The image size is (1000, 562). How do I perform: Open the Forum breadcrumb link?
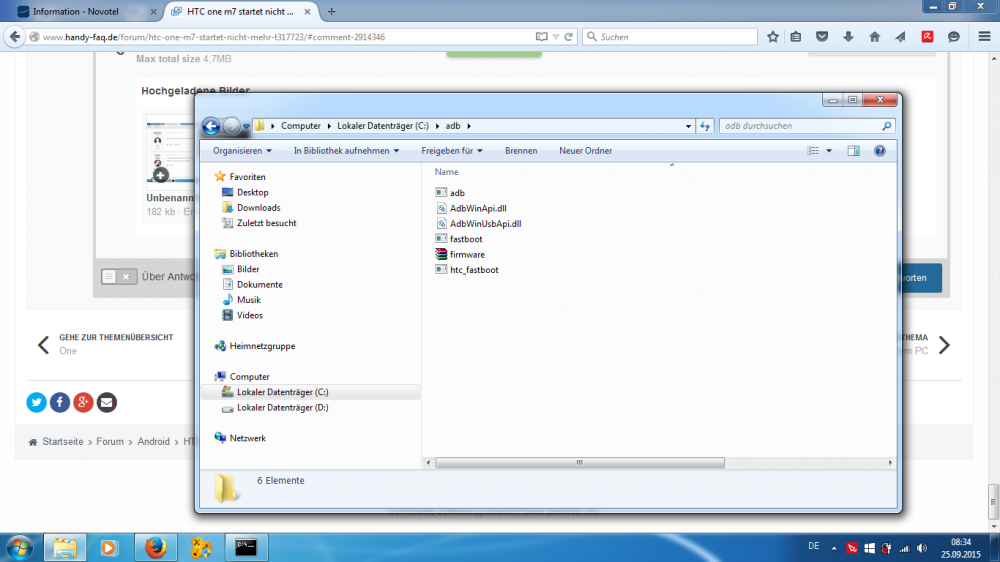point(110,441)
